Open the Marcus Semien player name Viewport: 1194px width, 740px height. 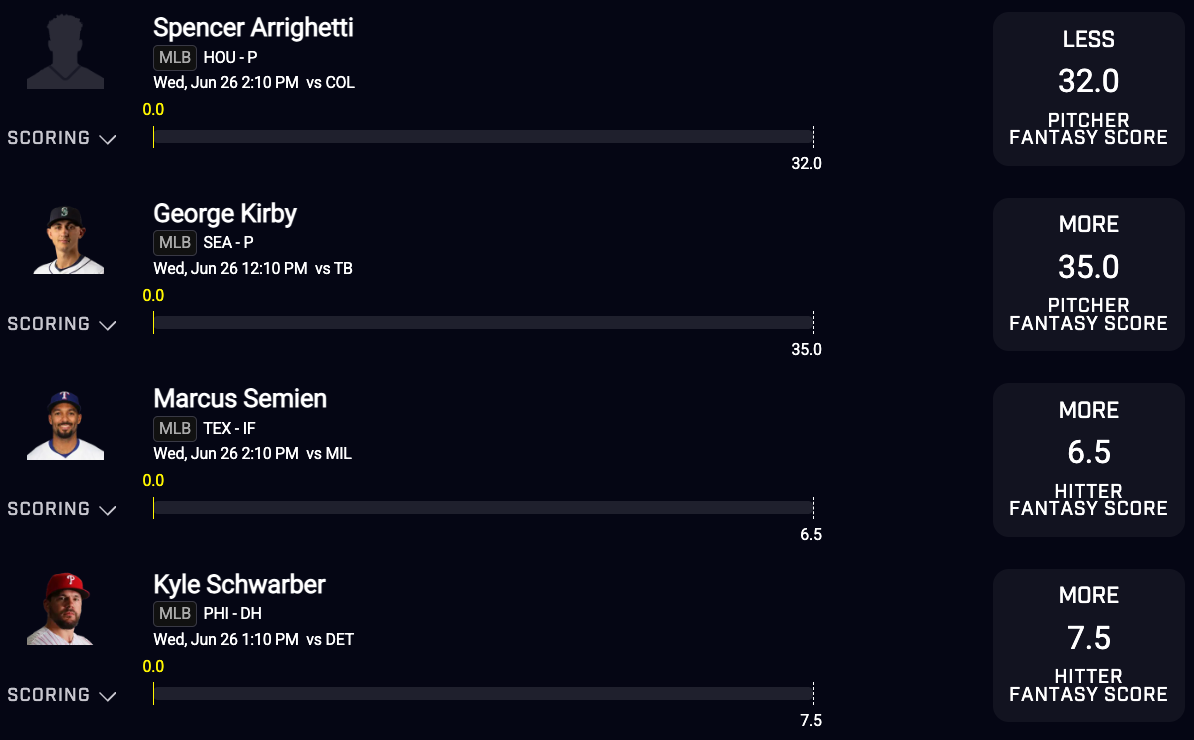click(x=240, y=398)
